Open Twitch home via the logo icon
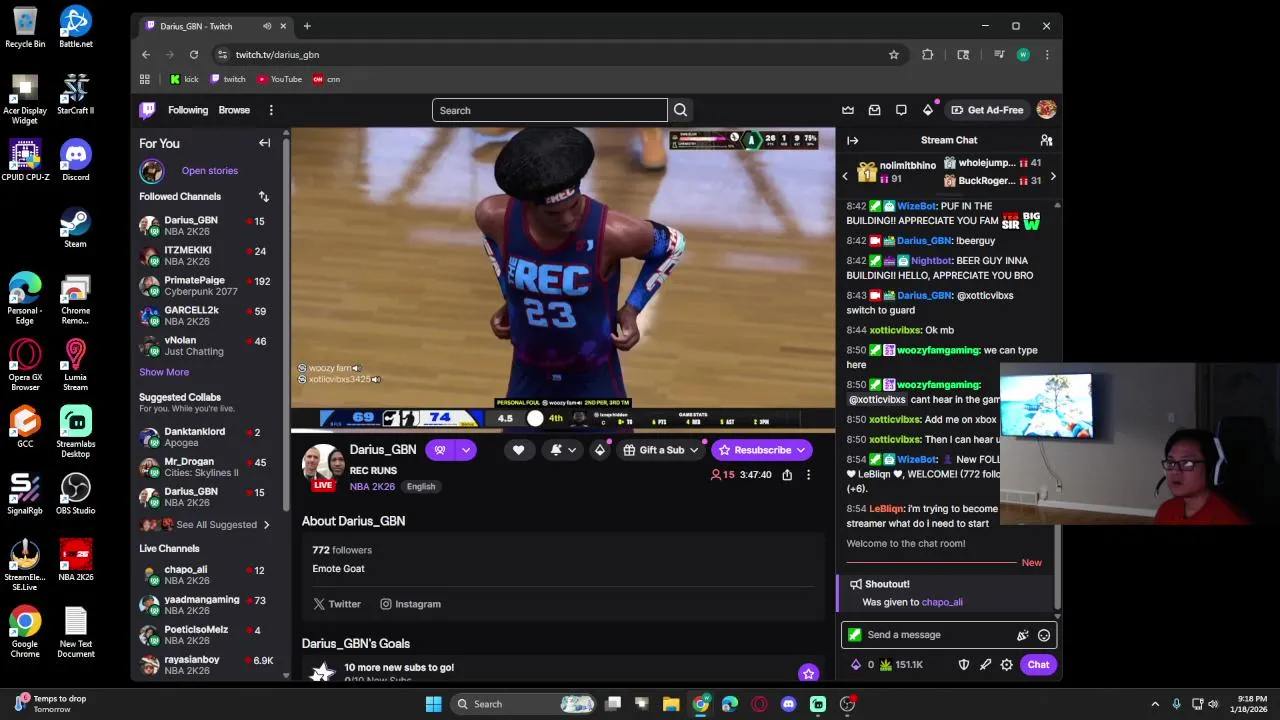This screenshot has width=1280, height=720. point(147,110)
